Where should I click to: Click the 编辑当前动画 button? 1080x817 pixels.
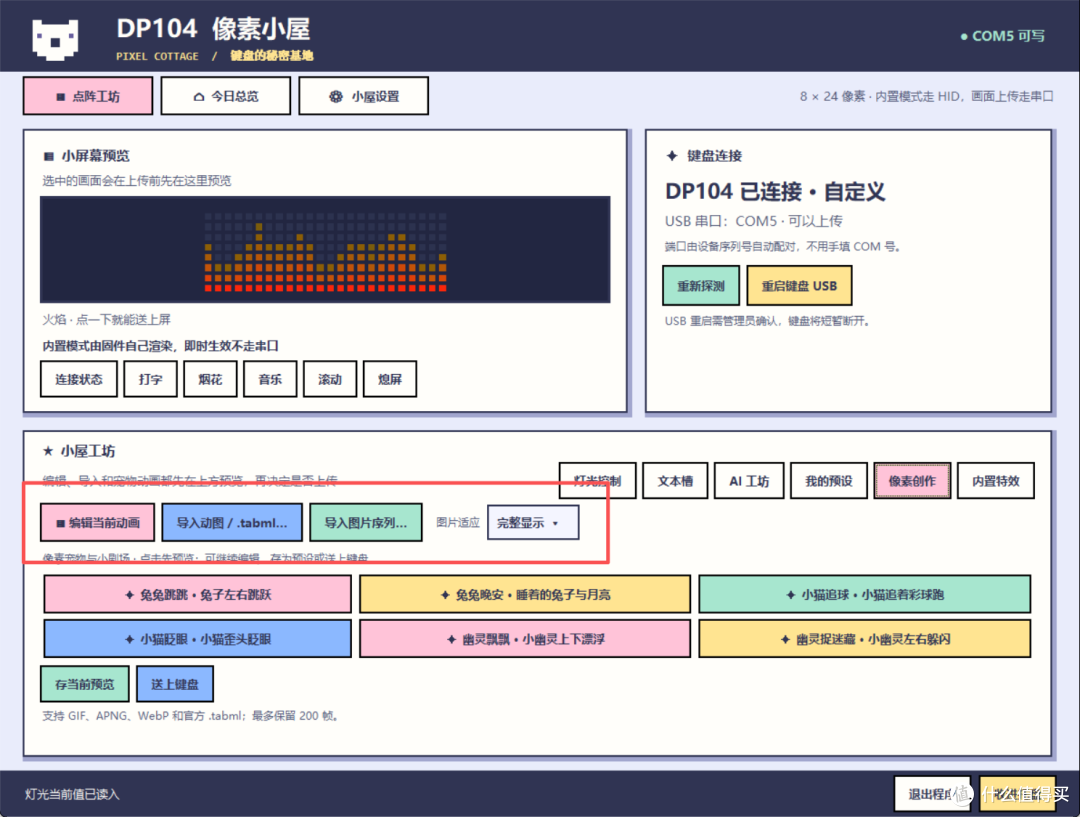(x=97, y=522)
